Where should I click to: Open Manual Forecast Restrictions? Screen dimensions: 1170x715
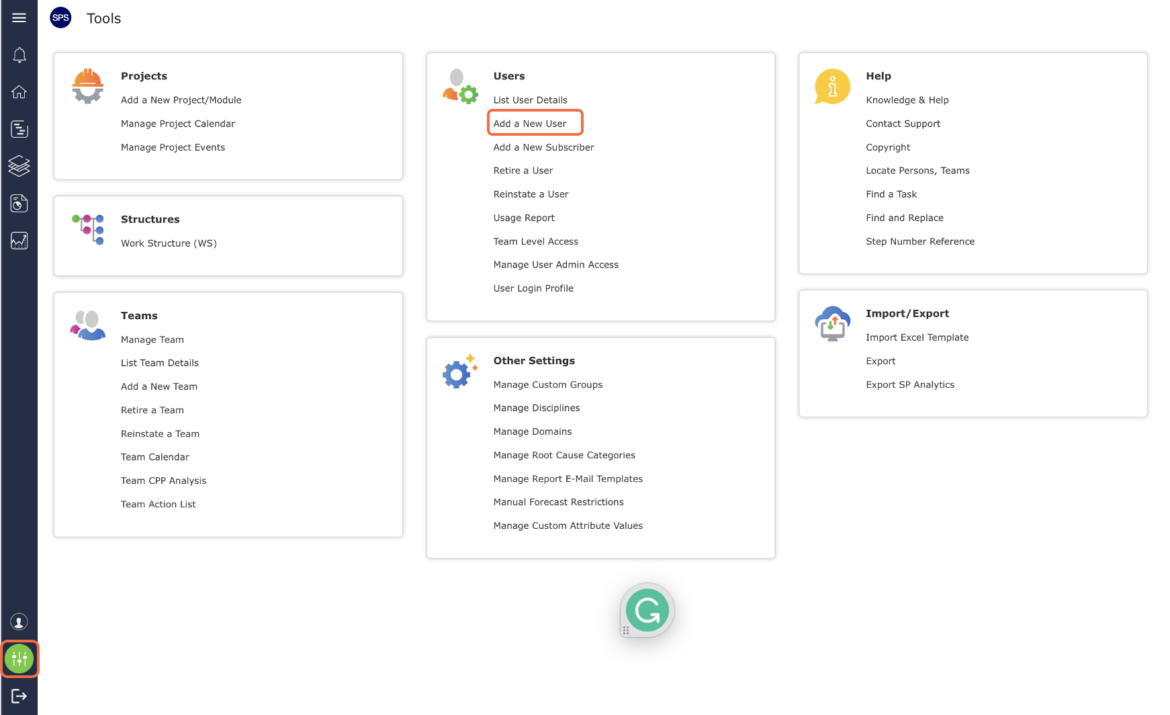pos(558,502)
